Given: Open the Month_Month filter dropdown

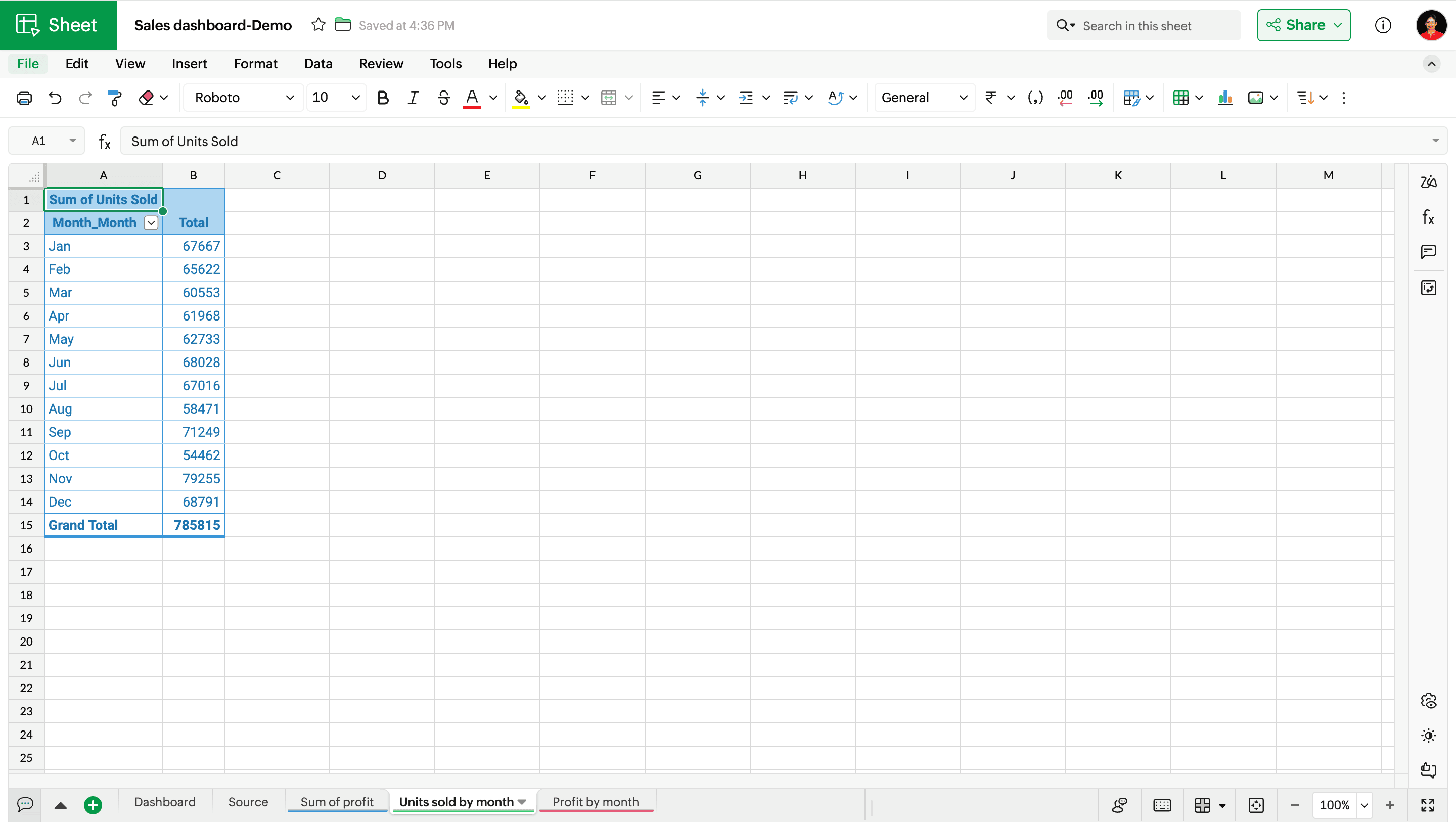Looking at the screenshot, I should coord(151,223).
